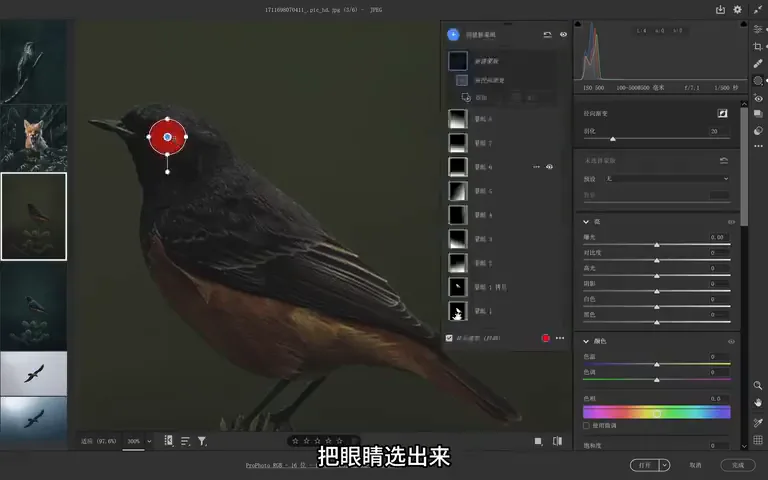Click the 曝光 exposure slider handle
Image resolution: width=768 pixels, height=480 pixels.
(x=657, y=244)
